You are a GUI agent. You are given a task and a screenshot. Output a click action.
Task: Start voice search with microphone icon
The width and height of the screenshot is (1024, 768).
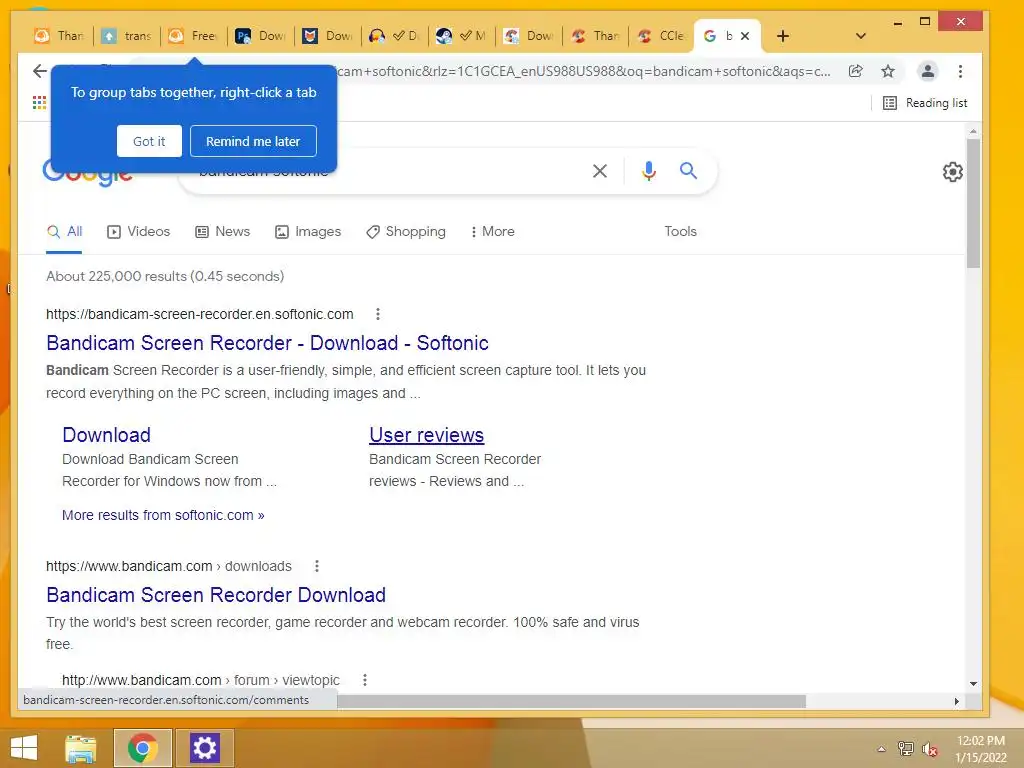pyautogui.click(x=648, y=171)
